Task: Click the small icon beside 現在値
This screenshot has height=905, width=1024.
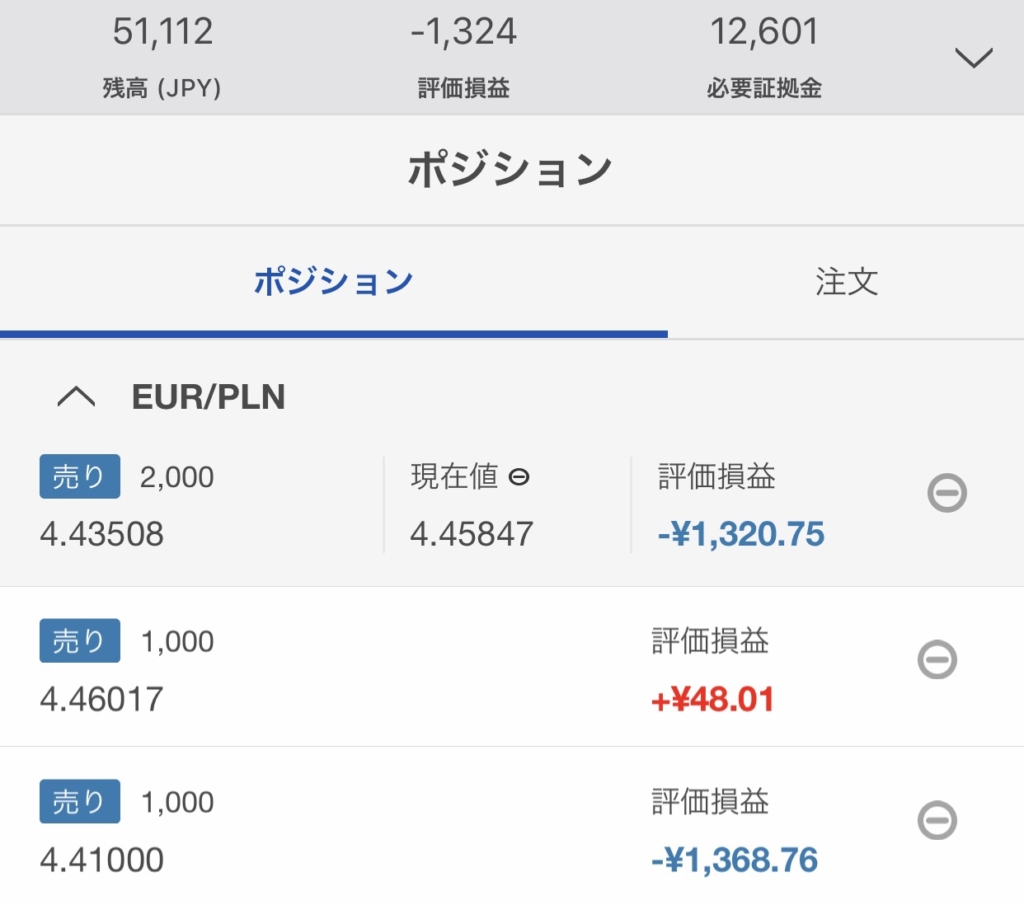Action: 519,477
